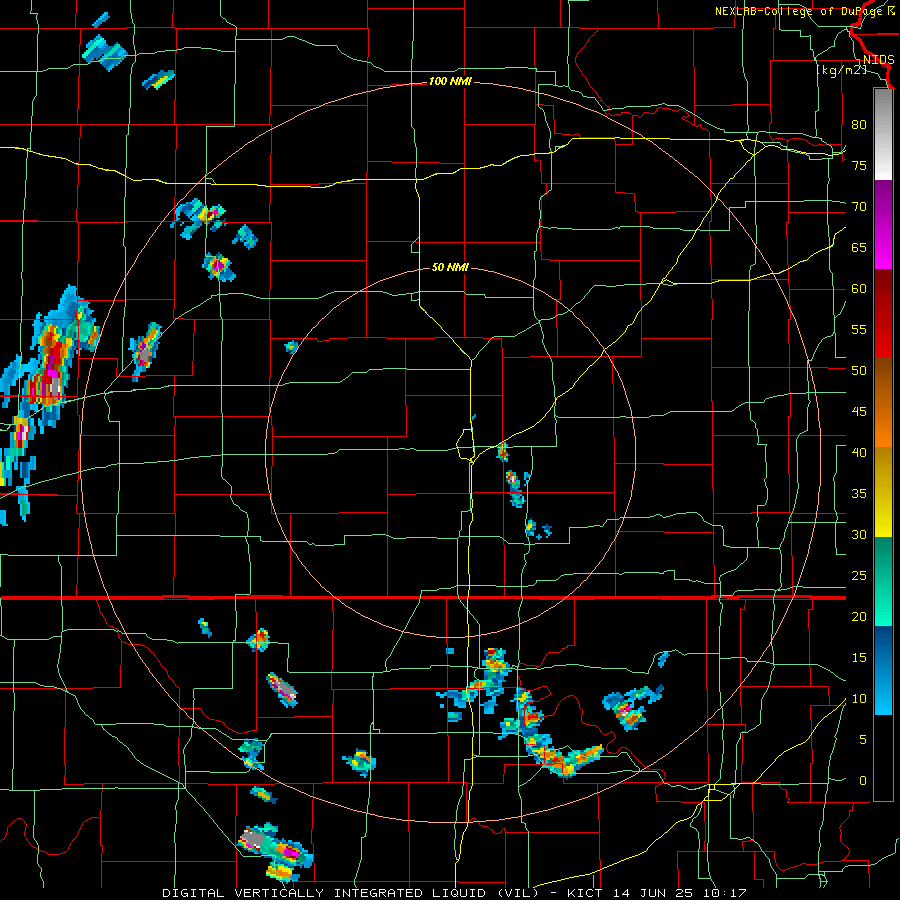Screen dimensions: 900x900
Task: Click the NEXLAB-College of DuPage credit text
Action: tap(804, 11)
